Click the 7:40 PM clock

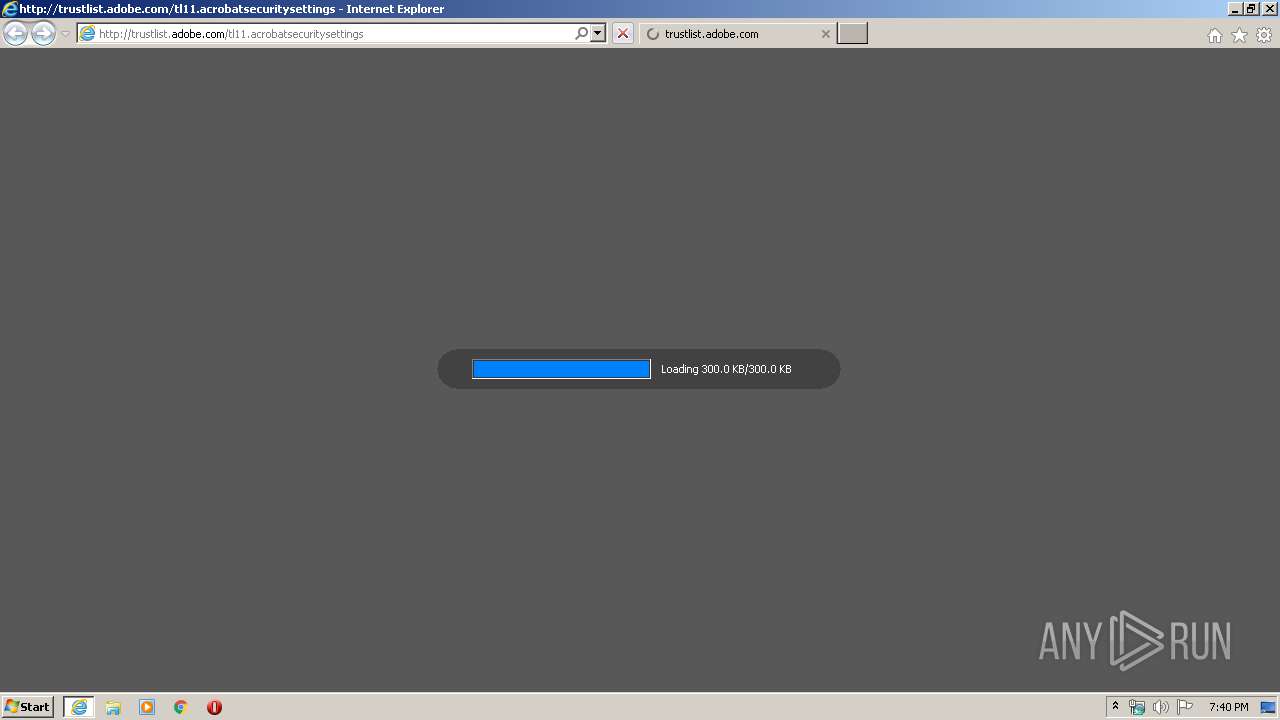tap(1228, 707)
